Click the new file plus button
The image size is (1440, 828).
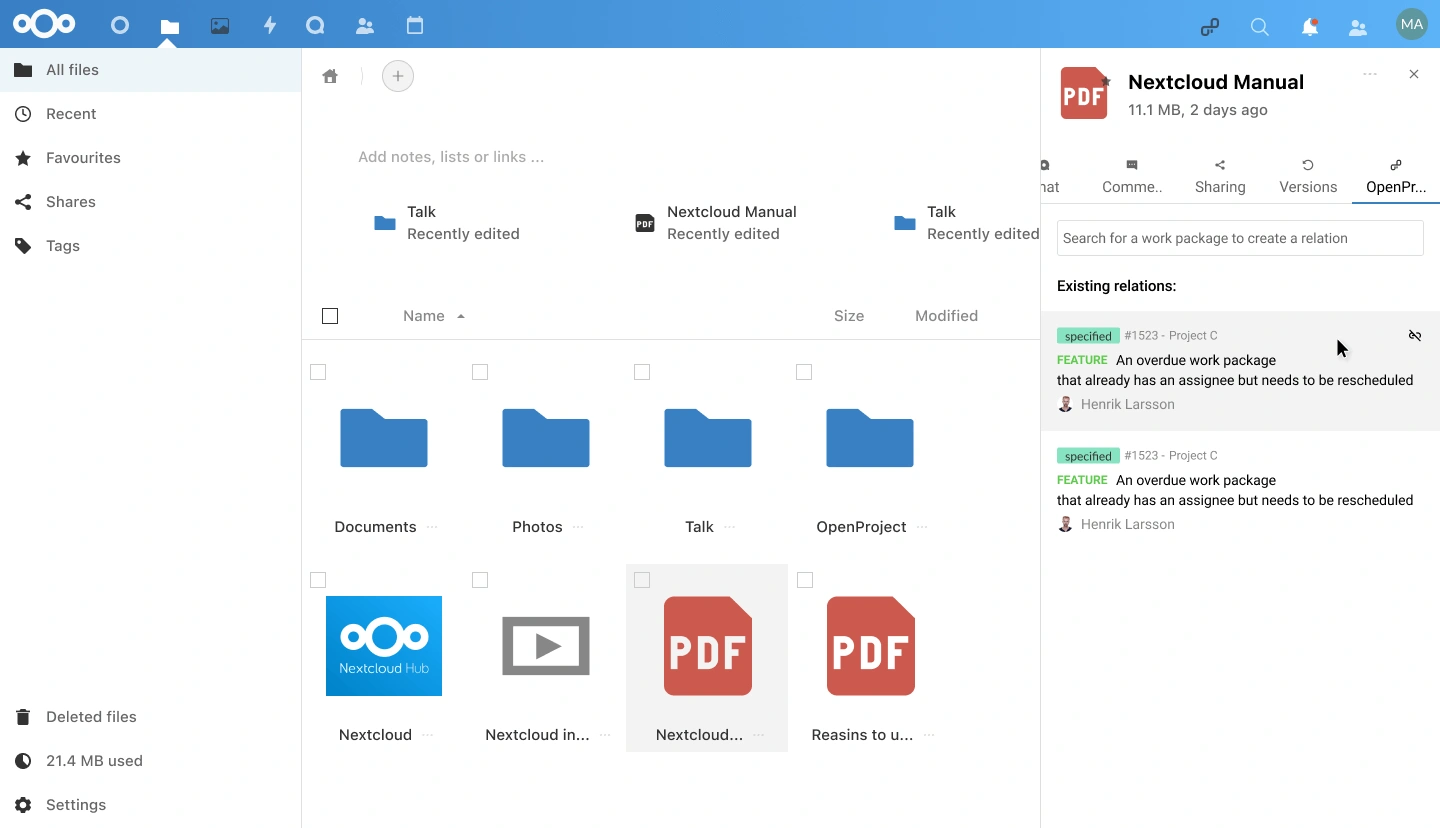pos(398,76)
